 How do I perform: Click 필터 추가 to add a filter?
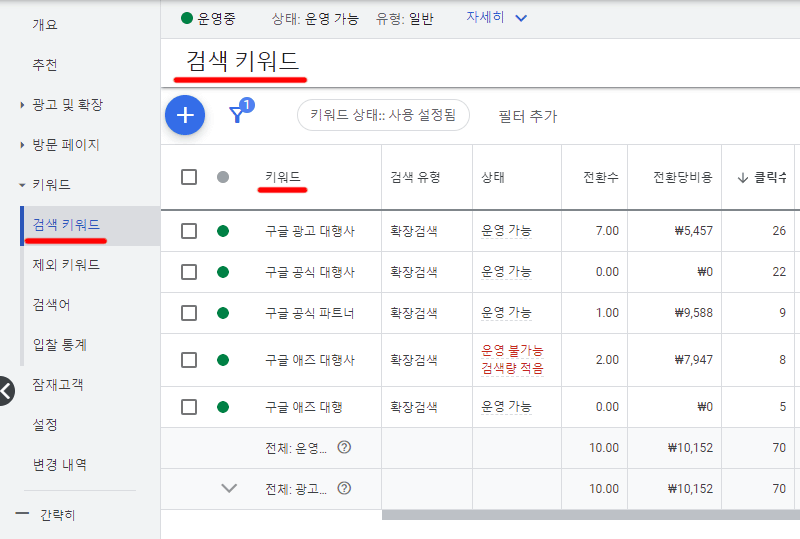click(528, 116)
